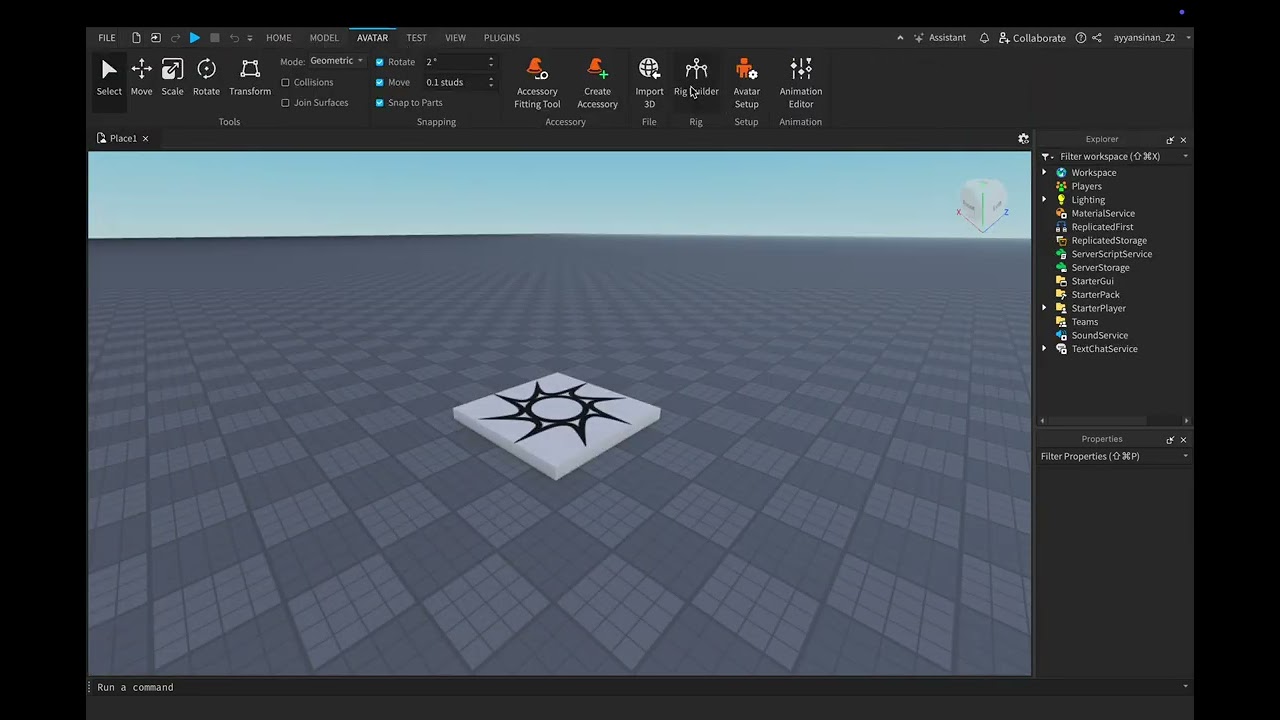
Task: Open the Animation Editor
Action: [800, 80]
